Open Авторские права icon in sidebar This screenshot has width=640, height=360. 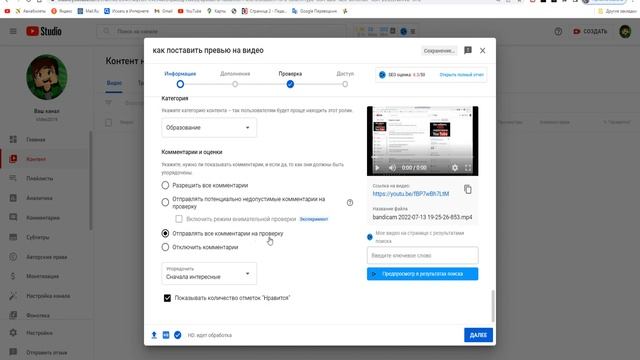(x=13, y=257)
